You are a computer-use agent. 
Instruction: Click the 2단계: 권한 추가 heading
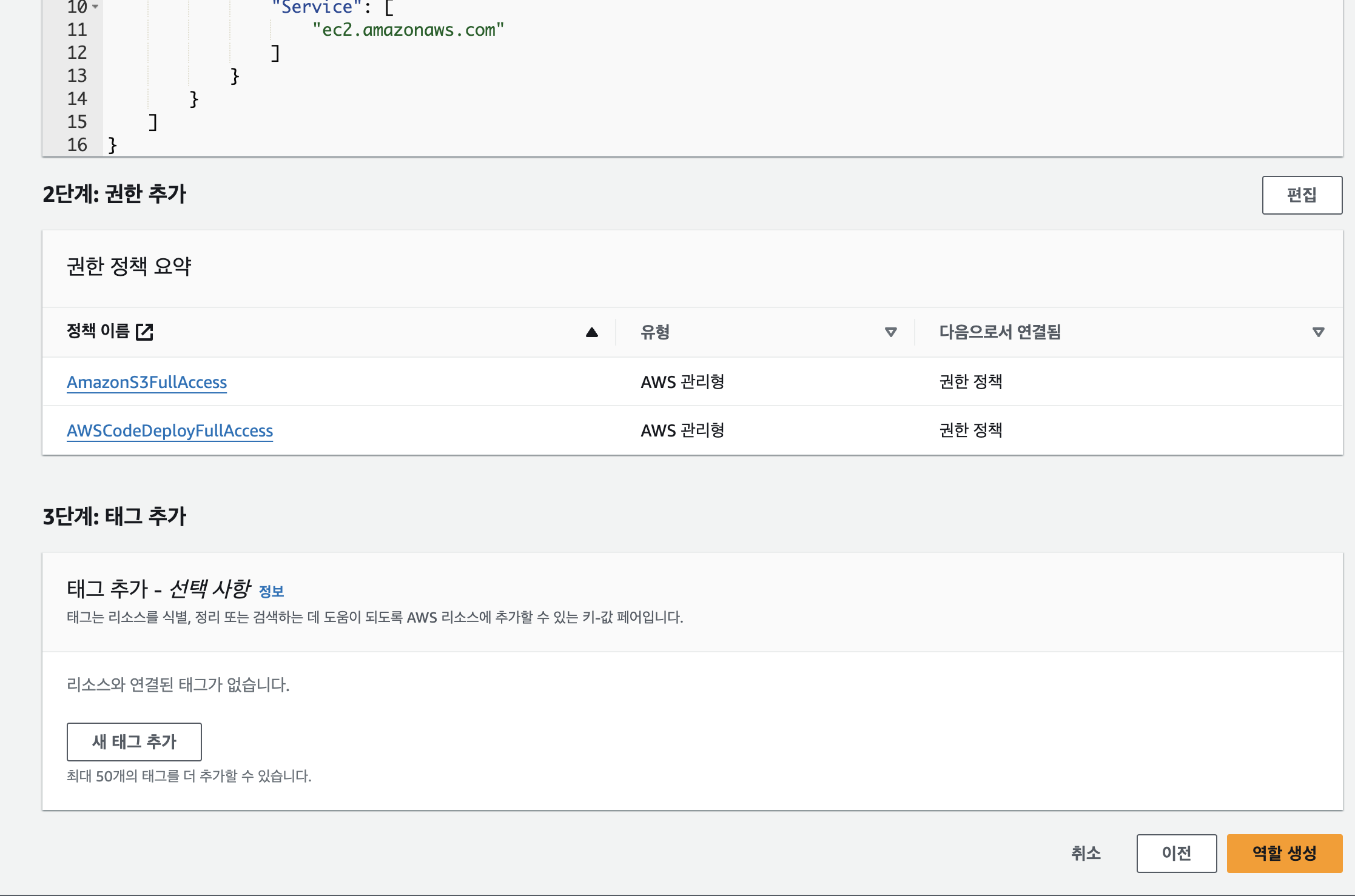[x=115, y=194]
